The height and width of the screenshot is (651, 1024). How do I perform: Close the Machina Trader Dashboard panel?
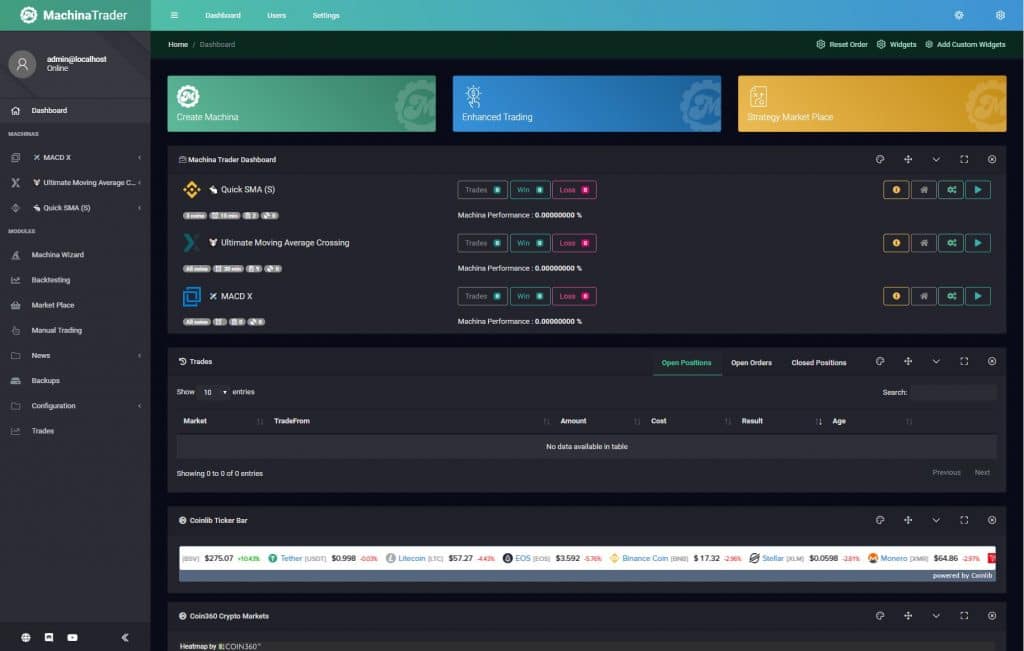992,159
